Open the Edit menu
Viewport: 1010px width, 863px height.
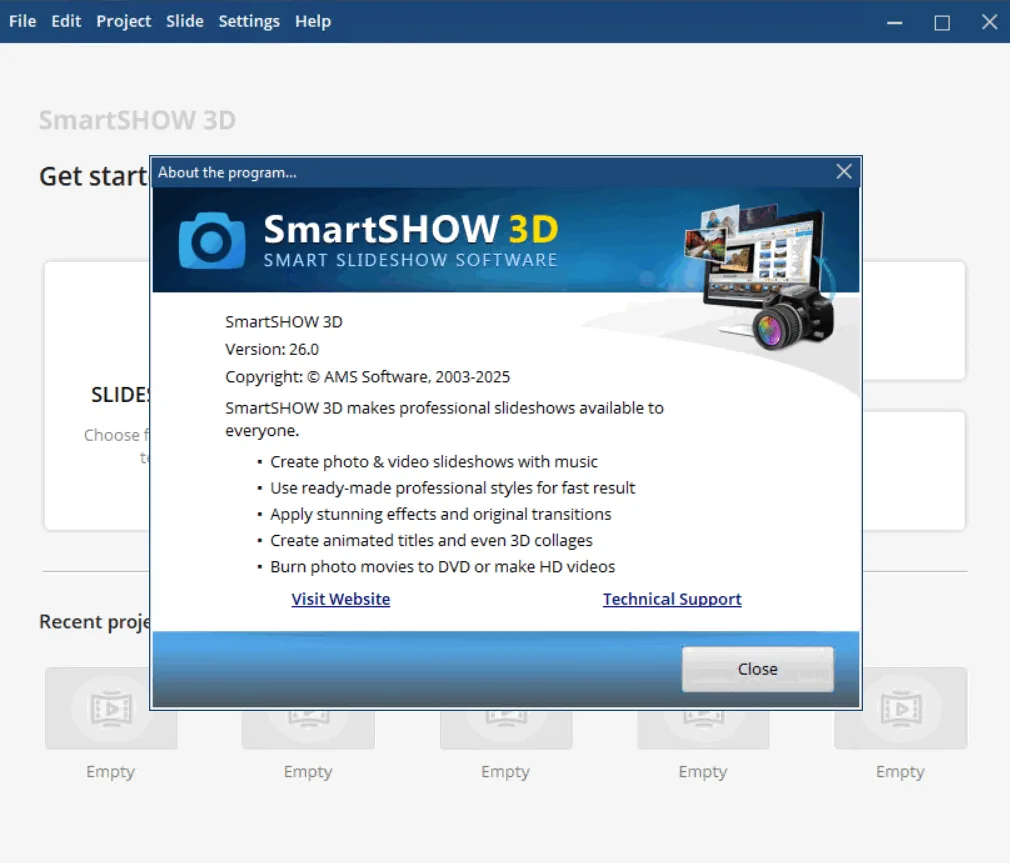point(66,21)
